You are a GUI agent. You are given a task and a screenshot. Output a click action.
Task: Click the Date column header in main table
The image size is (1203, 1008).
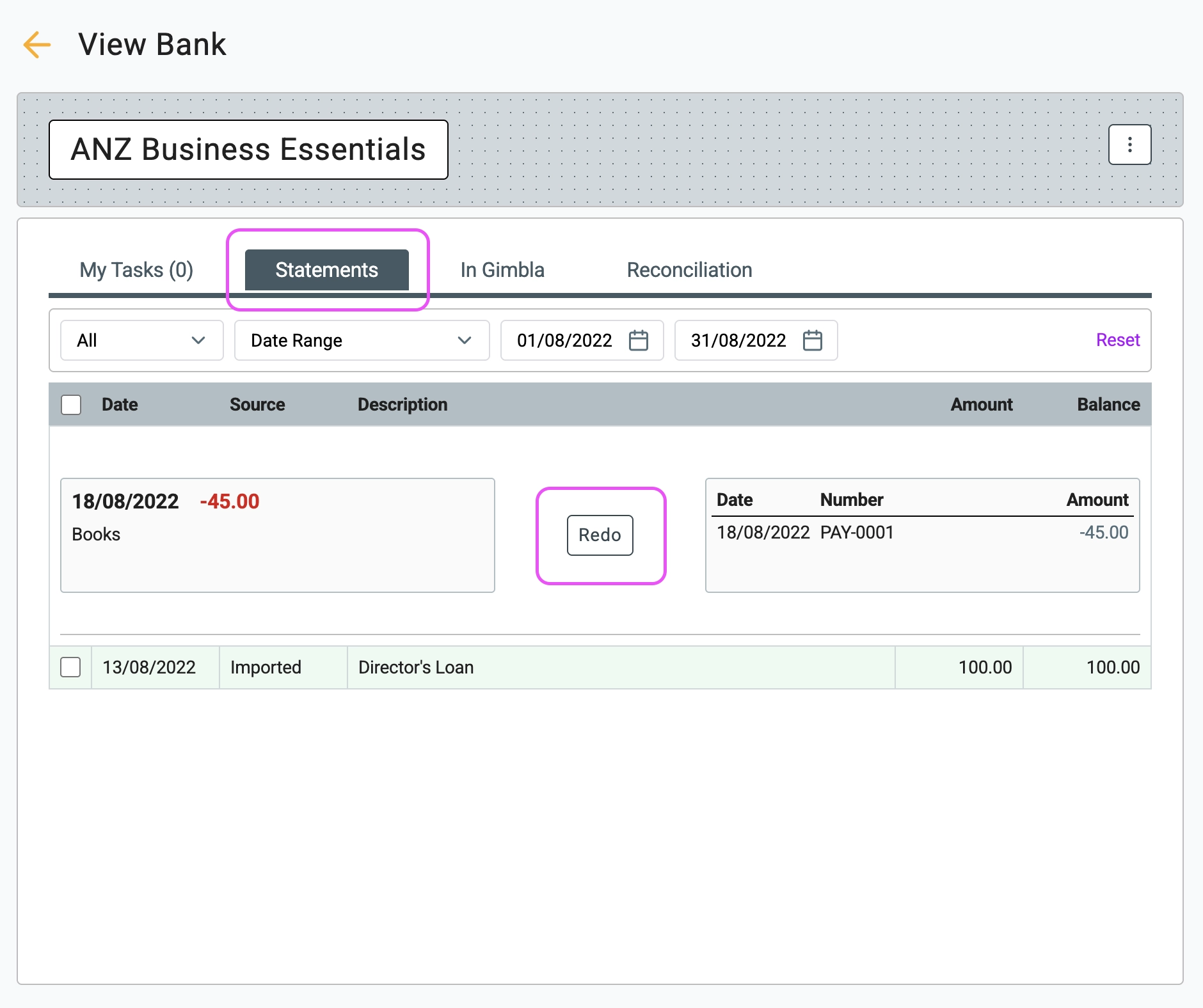120,405
